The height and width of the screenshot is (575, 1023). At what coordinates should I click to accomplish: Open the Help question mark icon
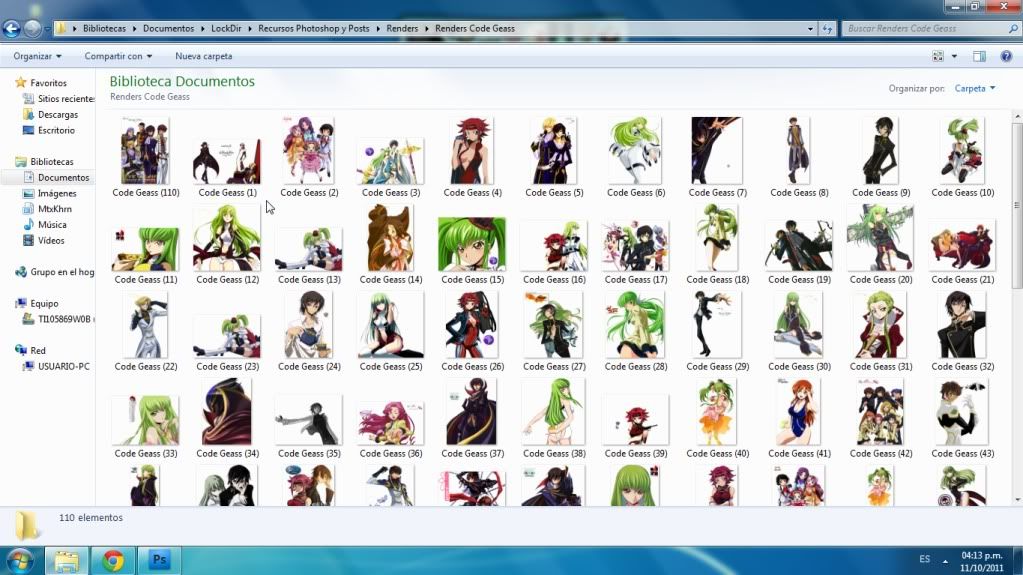(1006, 57)
